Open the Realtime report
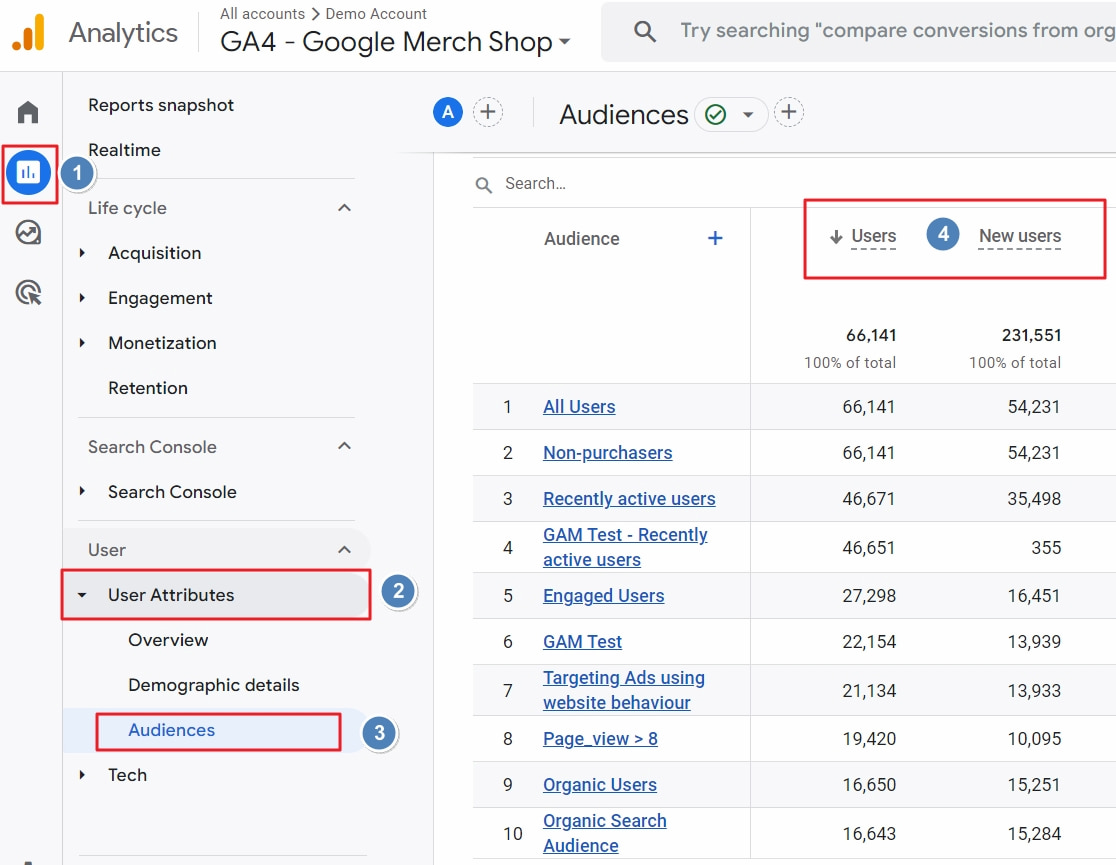Image resolution: width=1116 pixels, height=865 pixels. pos(124,150)
